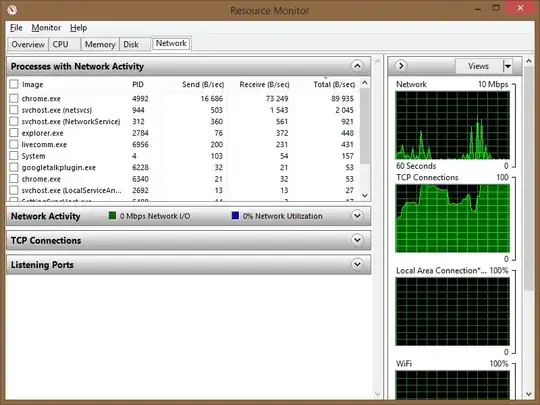
Task: Click process list scroll up arrow
Action: [365, 83]
